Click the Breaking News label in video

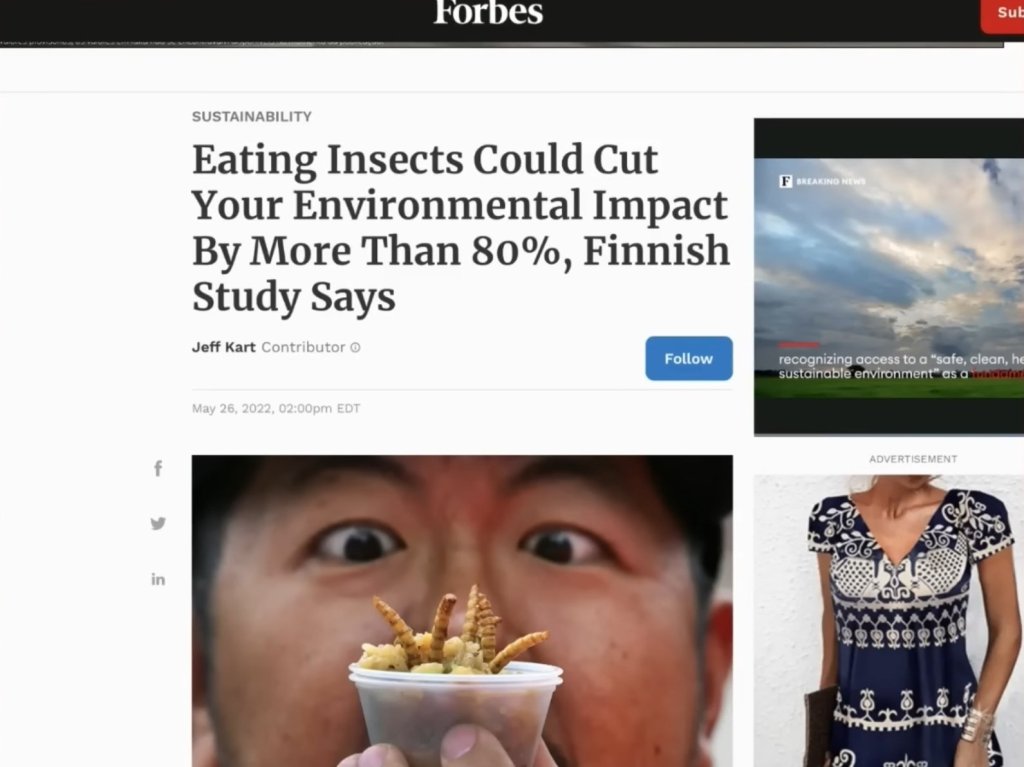tap(831, 182)
